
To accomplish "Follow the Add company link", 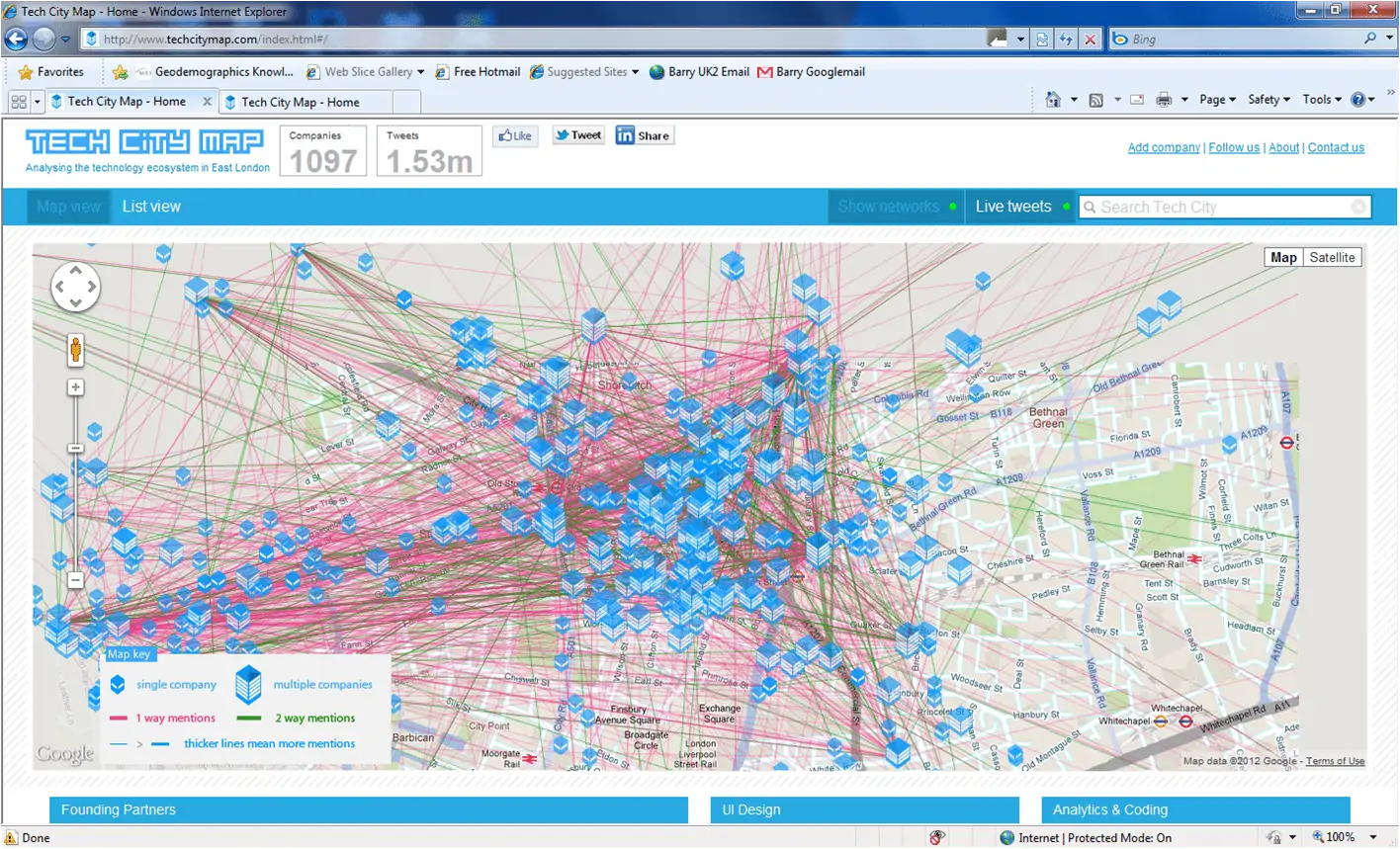I will click(x=1164, y=147).
